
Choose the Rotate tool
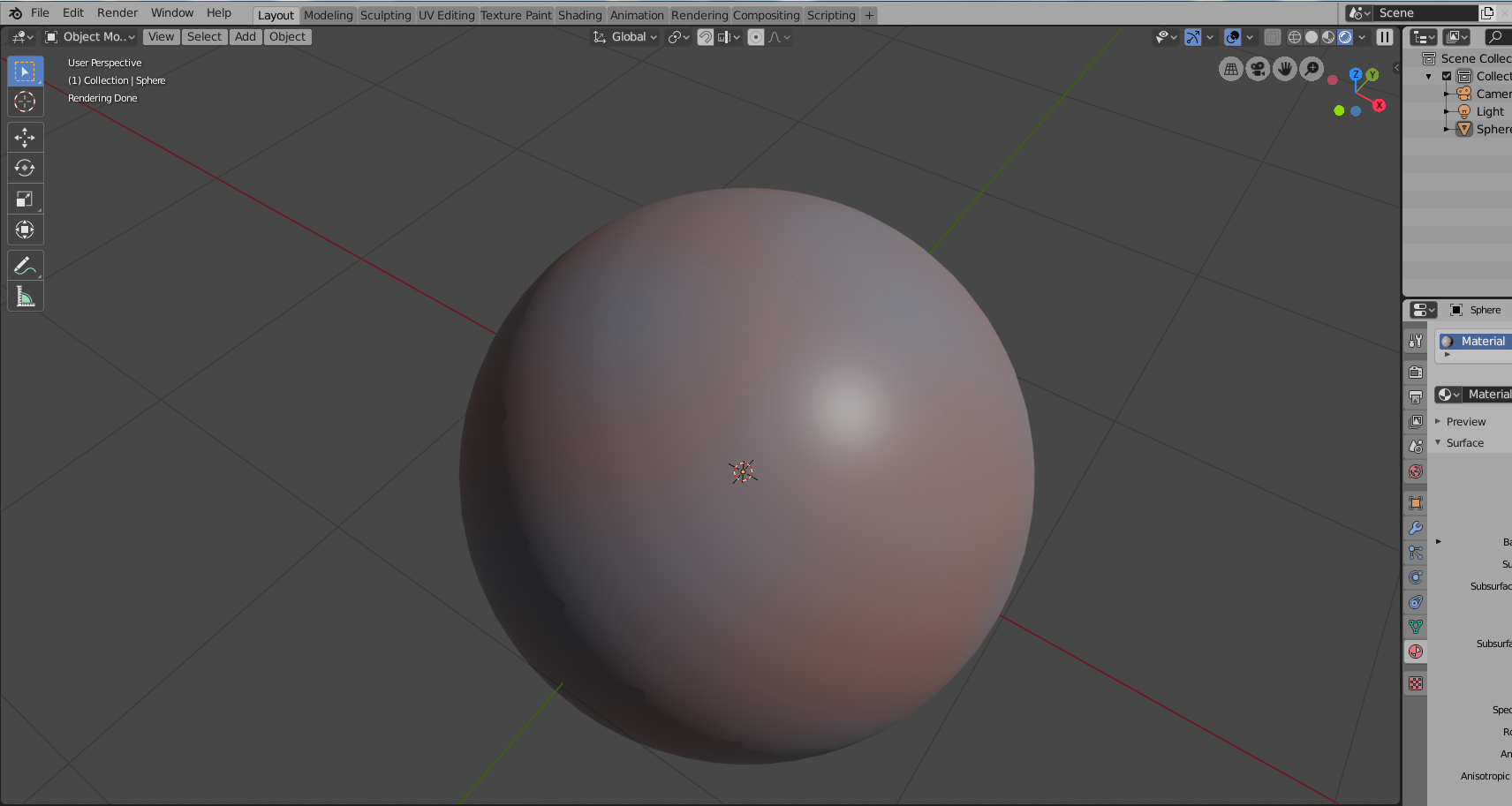click(x=25, y=168)
